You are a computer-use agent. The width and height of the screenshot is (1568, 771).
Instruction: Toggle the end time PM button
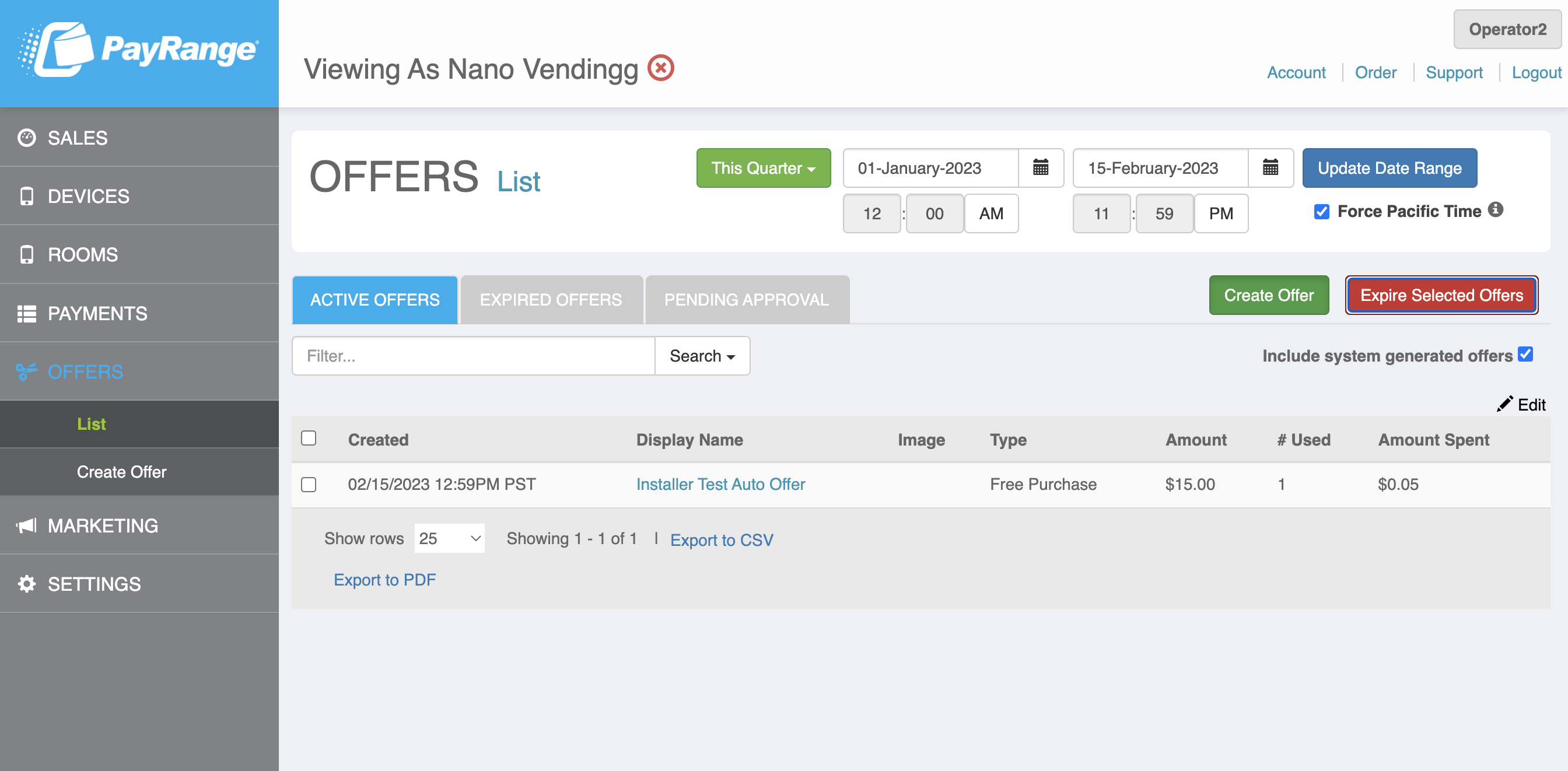(1221, 213)
